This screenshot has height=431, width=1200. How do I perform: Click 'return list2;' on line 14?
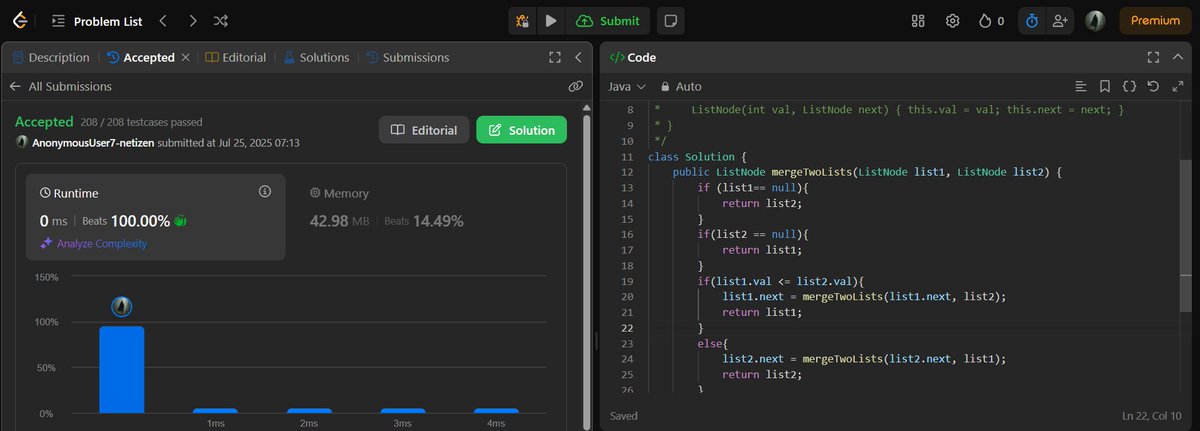(x=762, y=202)
